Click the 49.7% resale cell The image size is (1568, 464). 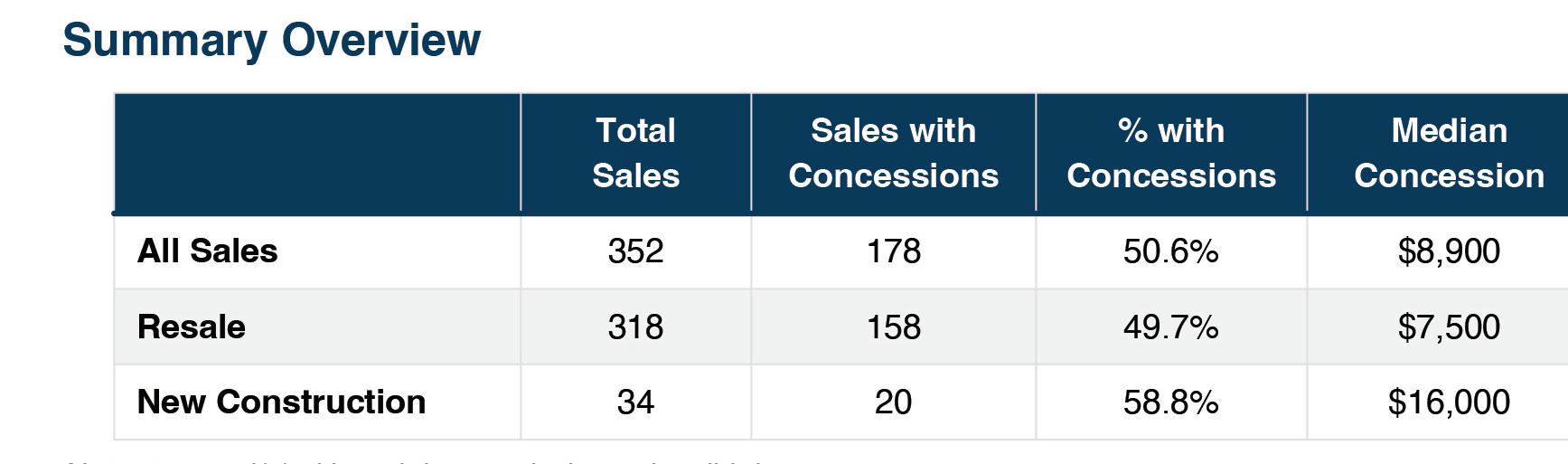tap(1170, 327)
